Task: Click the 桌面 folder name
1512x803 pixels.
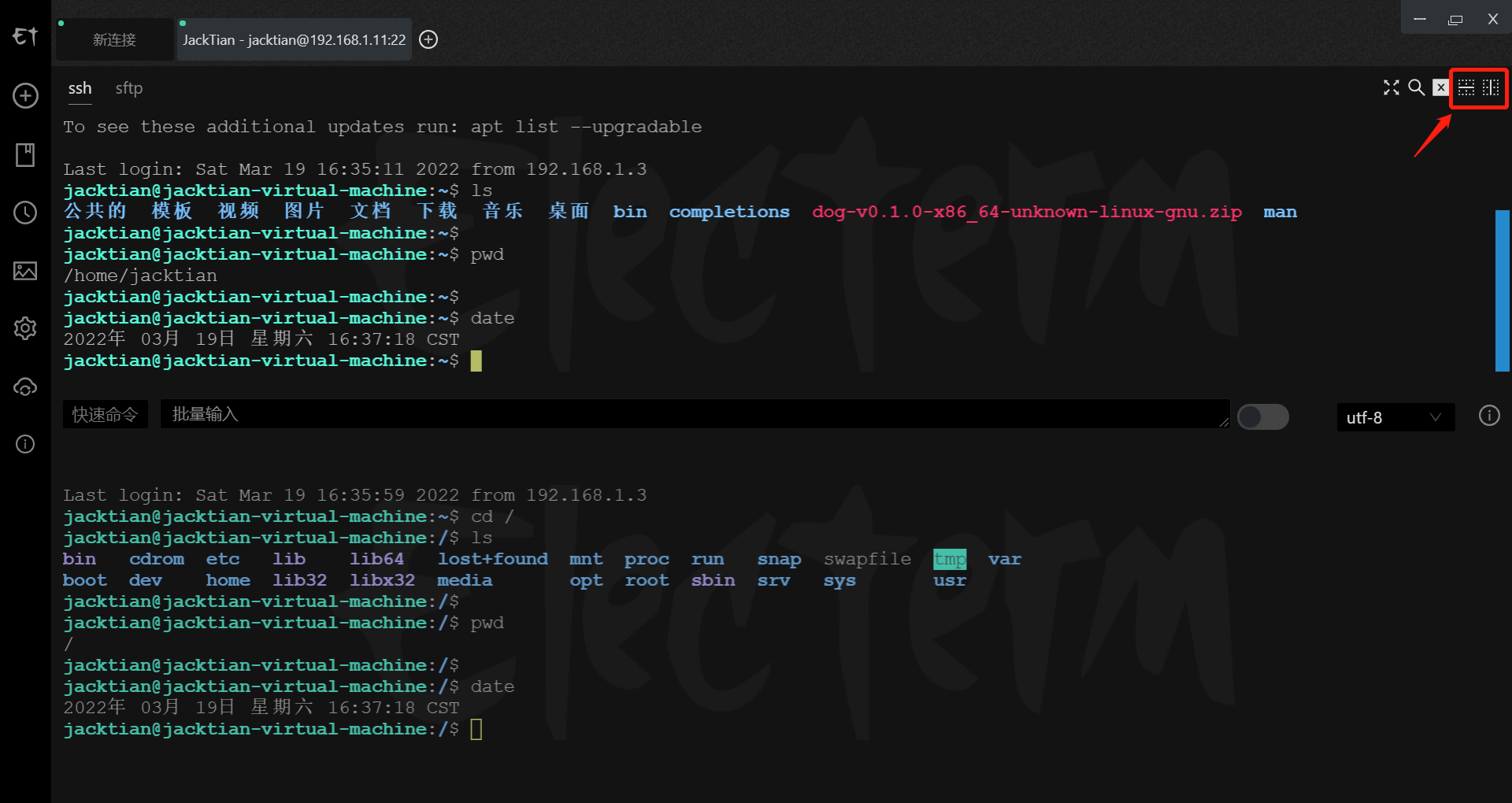Action: [x=569, y=211]
